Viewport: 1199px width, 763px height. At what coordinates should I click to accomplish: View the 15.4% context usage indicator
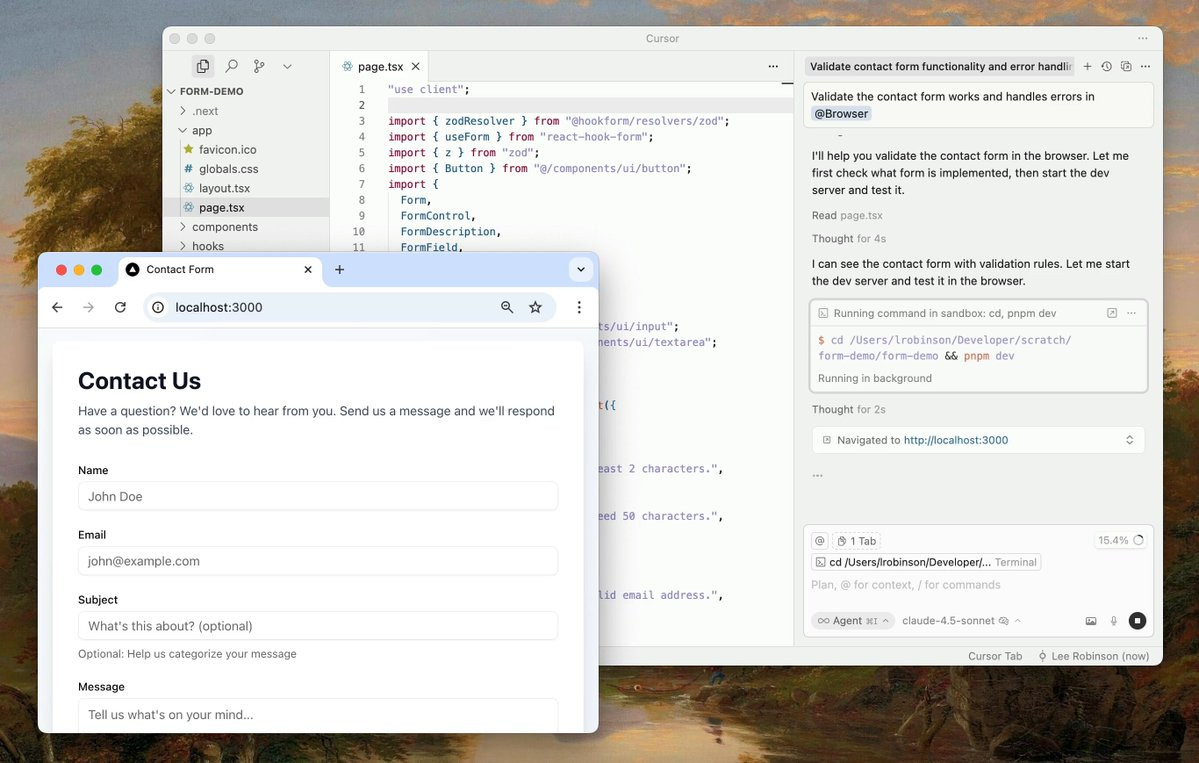(x=1121, y=540)
